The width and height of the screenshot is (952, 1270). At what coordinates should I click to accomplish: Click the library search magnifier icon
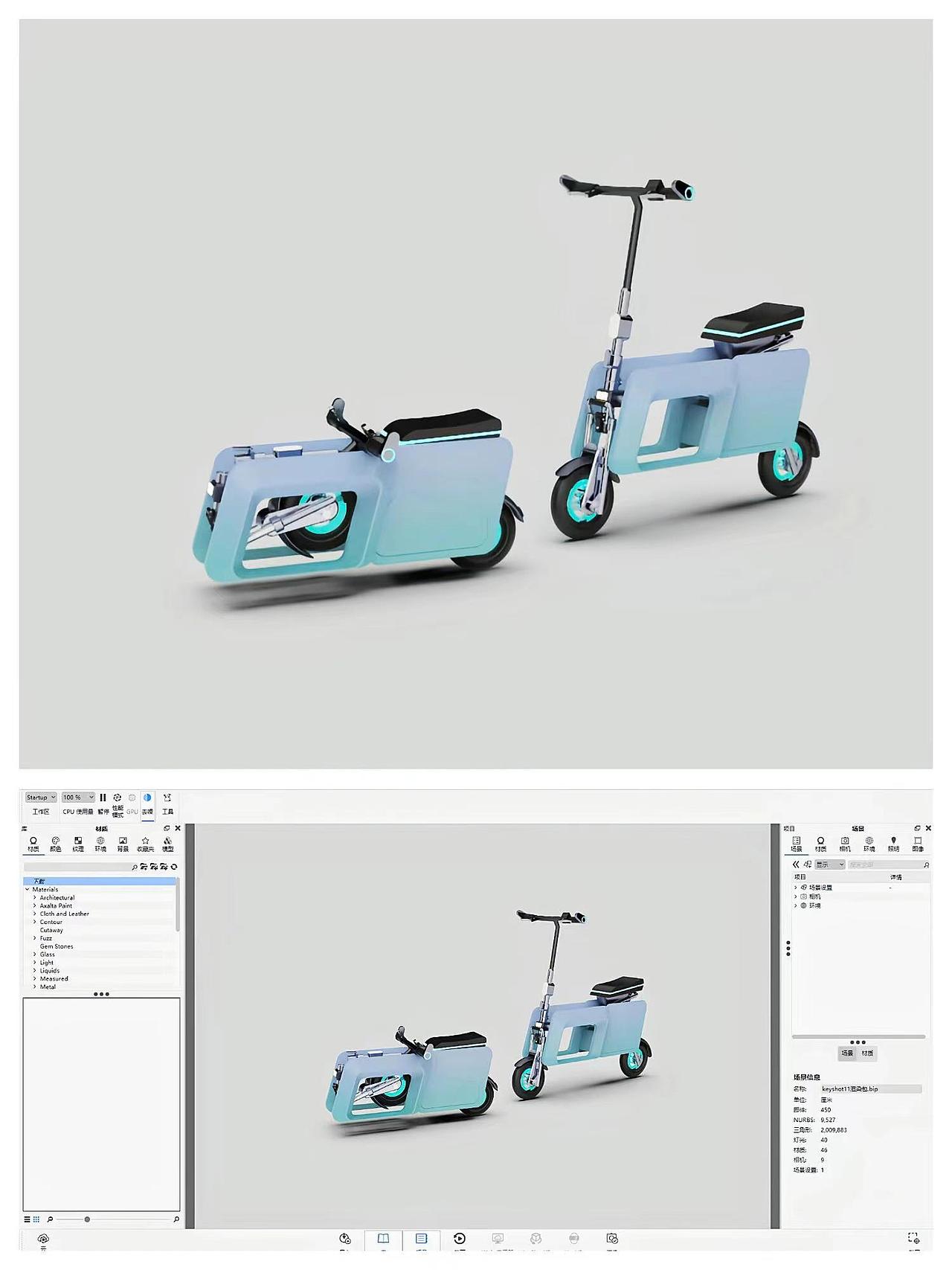[135, 867]
